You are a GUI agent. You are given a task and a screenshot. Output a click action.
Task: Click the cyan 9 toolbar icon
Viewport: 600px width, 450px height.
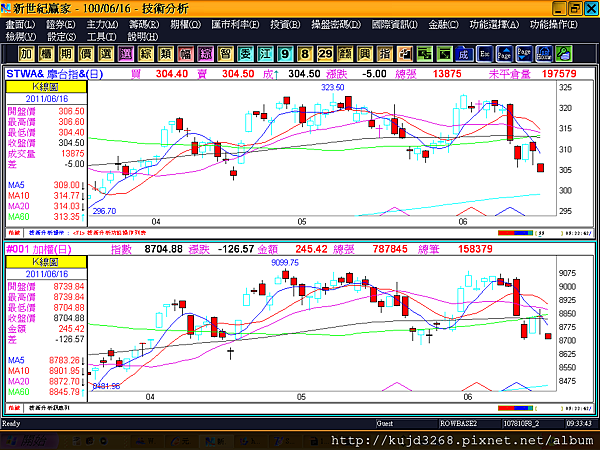(285, 54)
